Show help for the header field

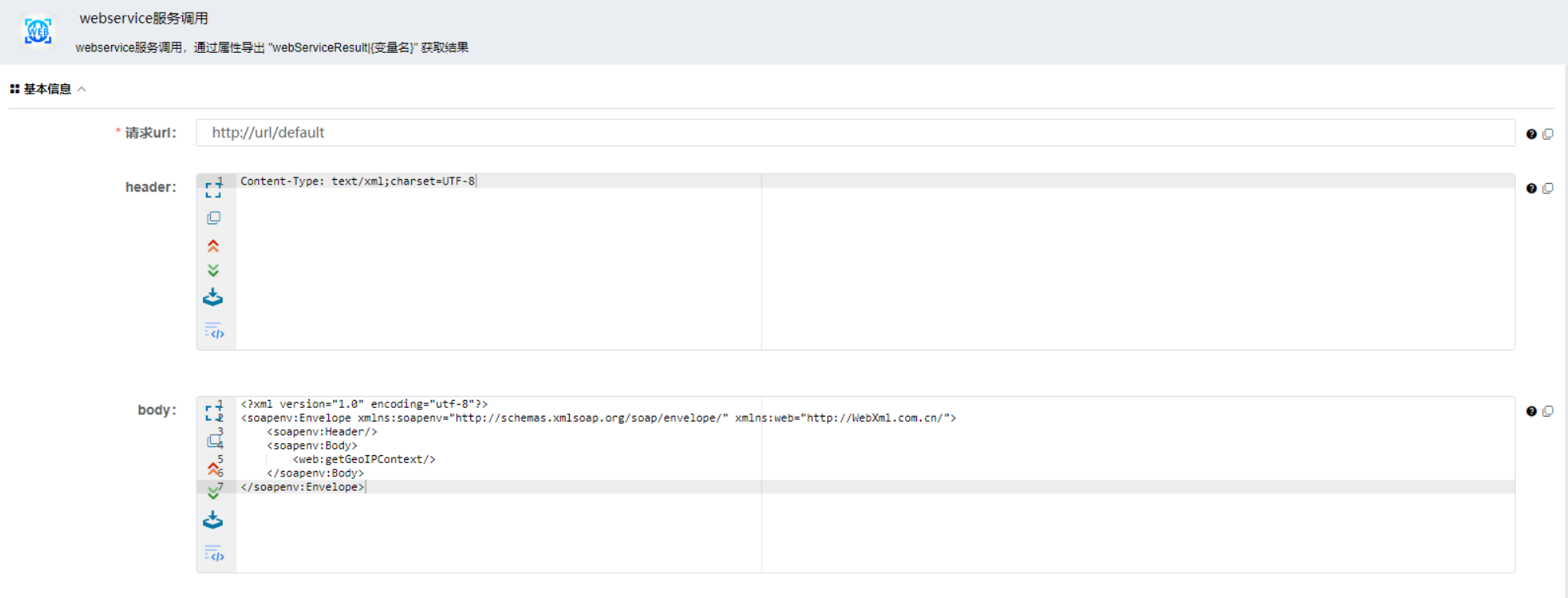coord(1531,189)
